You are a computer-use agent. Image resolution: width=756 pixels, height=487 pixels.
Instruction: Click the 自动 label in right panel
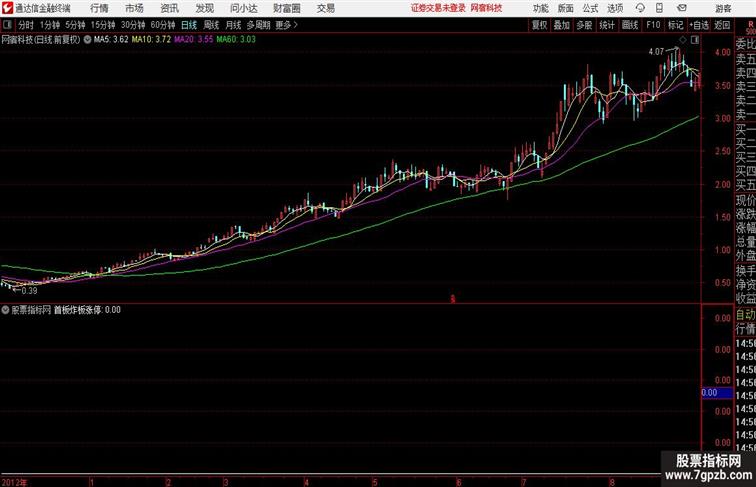(x=745, y=315)
